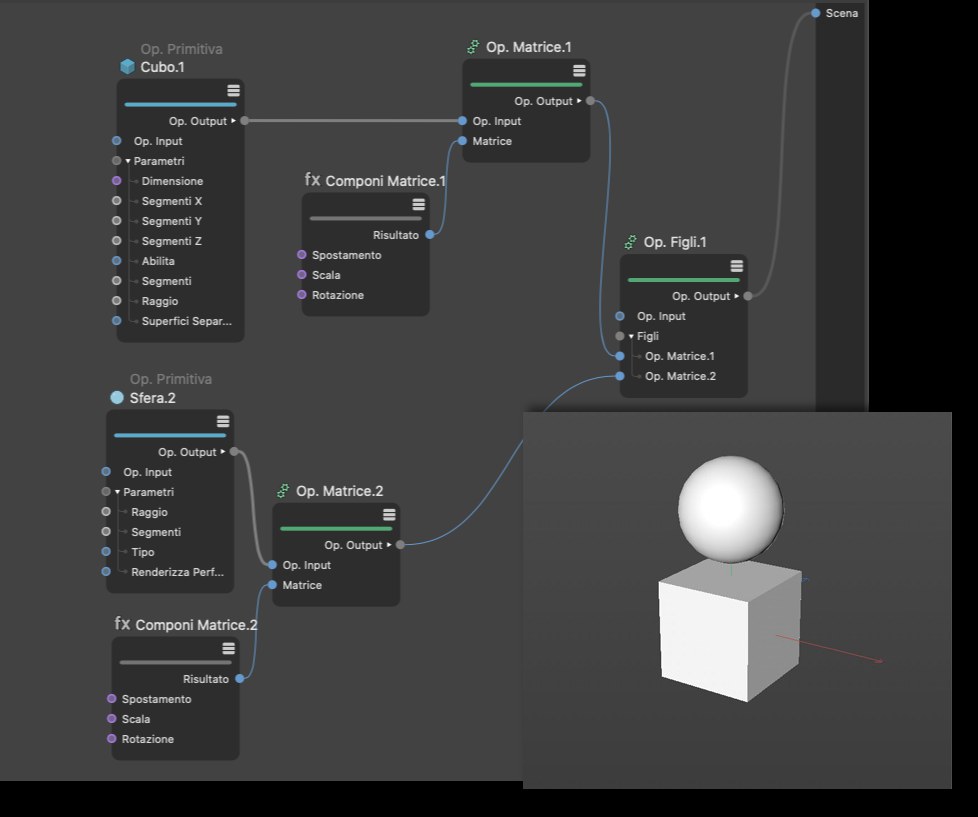Click the Matrice input port of Op. Matrice.2
This screenshot has height=817, width=978.
272,584
